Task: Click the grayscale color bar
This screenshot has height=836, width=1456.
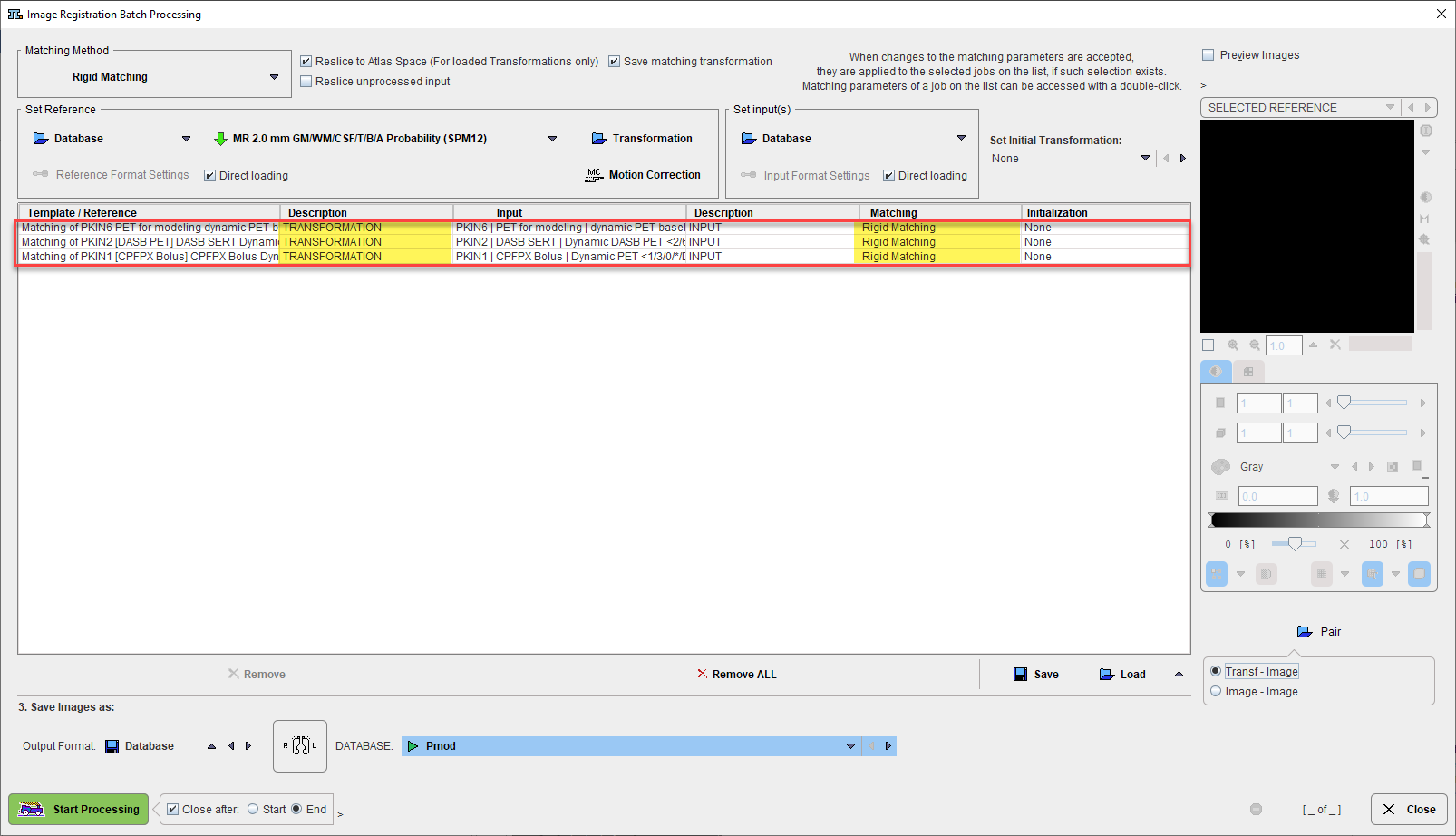Action: coord(1319,520)
